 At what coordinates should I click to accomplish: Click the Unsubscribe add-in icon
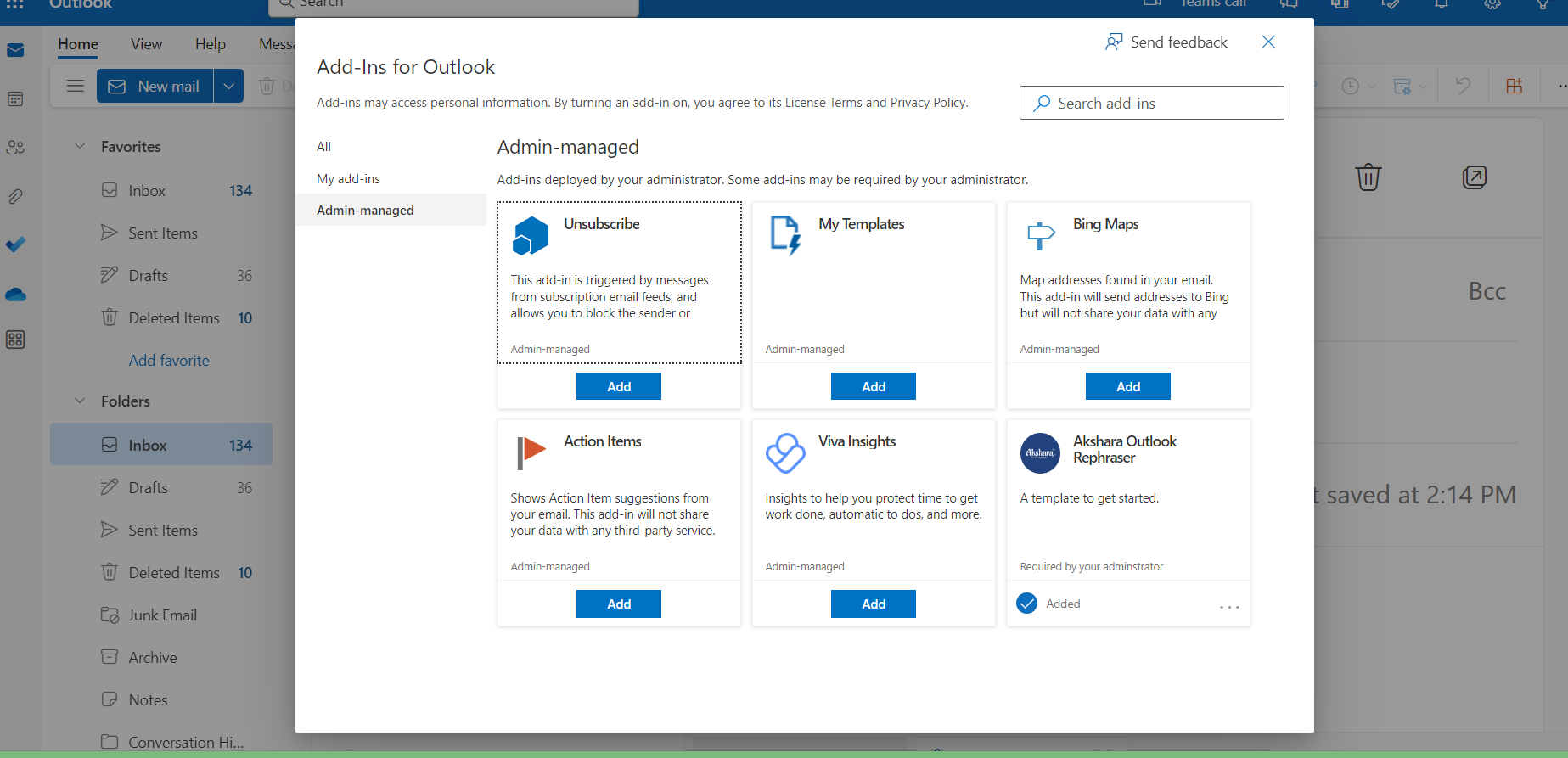pos(531,235)
